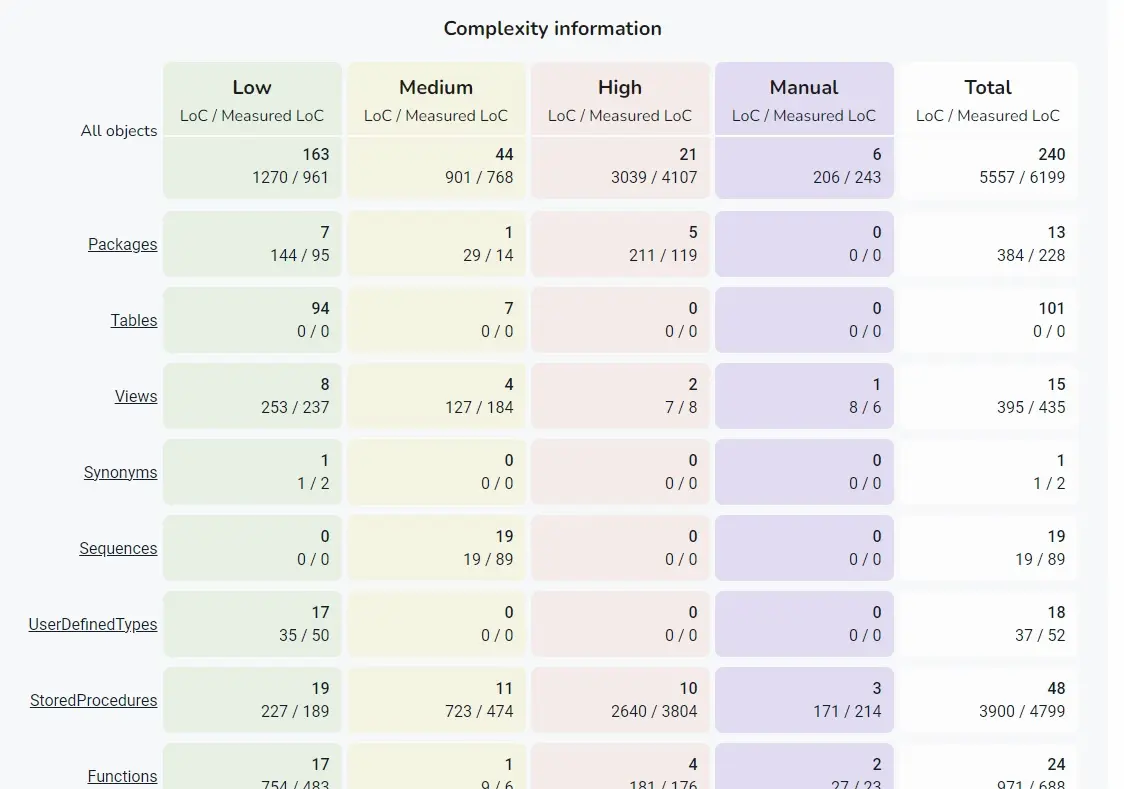Screen dimensions: 1124x789
Task: Go to the StoredProcedures link
Action: pos(93,700)
